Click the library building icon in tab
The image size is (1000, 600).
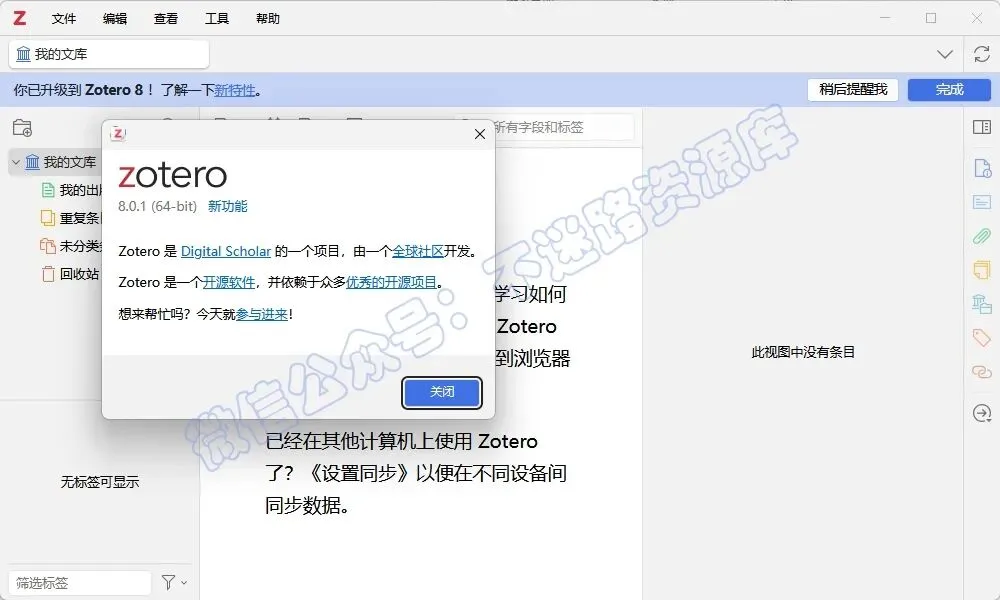point(23,54)
